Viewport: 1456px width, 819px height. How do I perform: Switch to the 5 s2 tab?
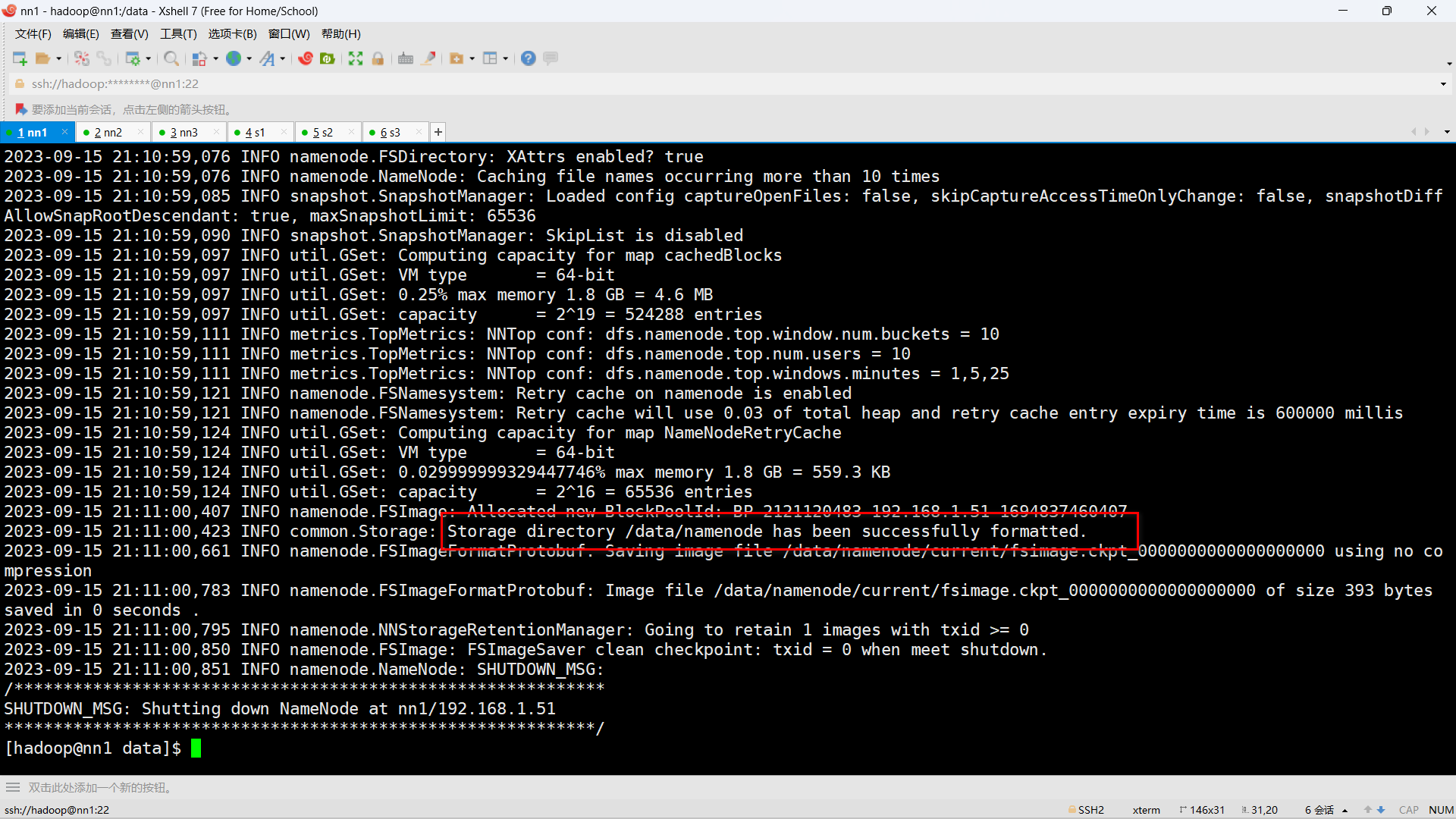322,132
